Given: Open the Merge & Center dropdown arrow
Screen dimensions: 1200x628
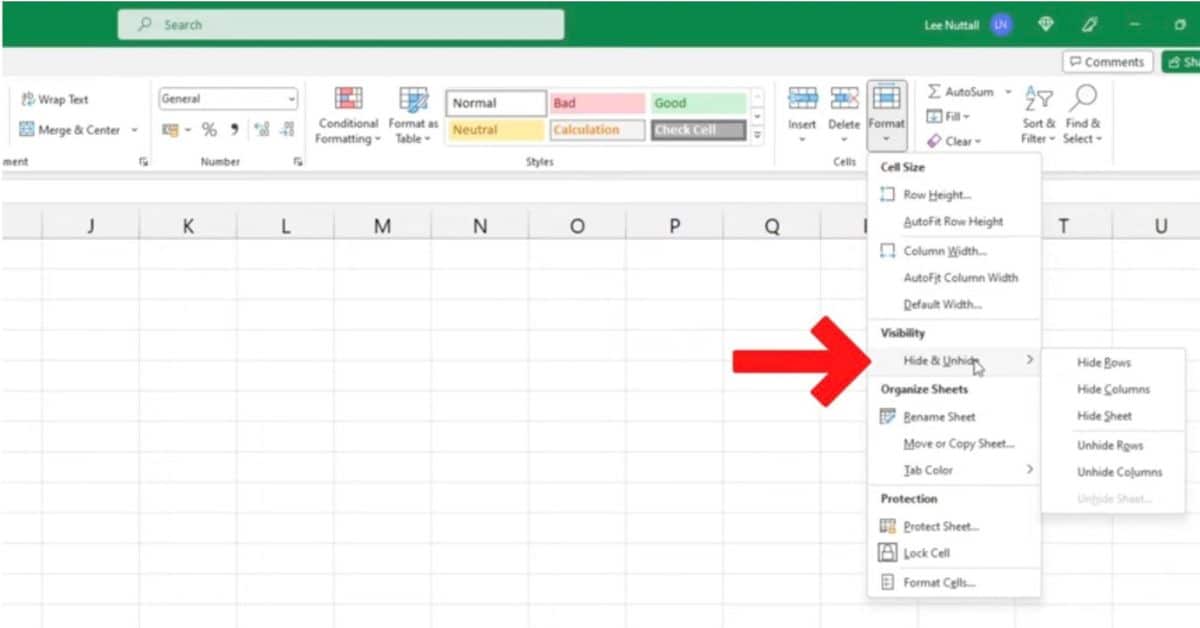Looking at the screenshot, I should [134, 130].
